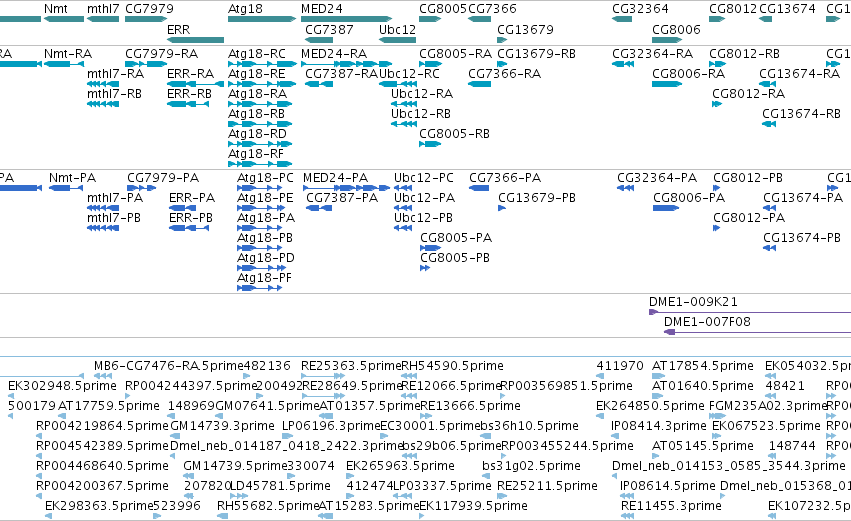Click the CG8006 gene label
Screen dimensions: 851x521
676,29
